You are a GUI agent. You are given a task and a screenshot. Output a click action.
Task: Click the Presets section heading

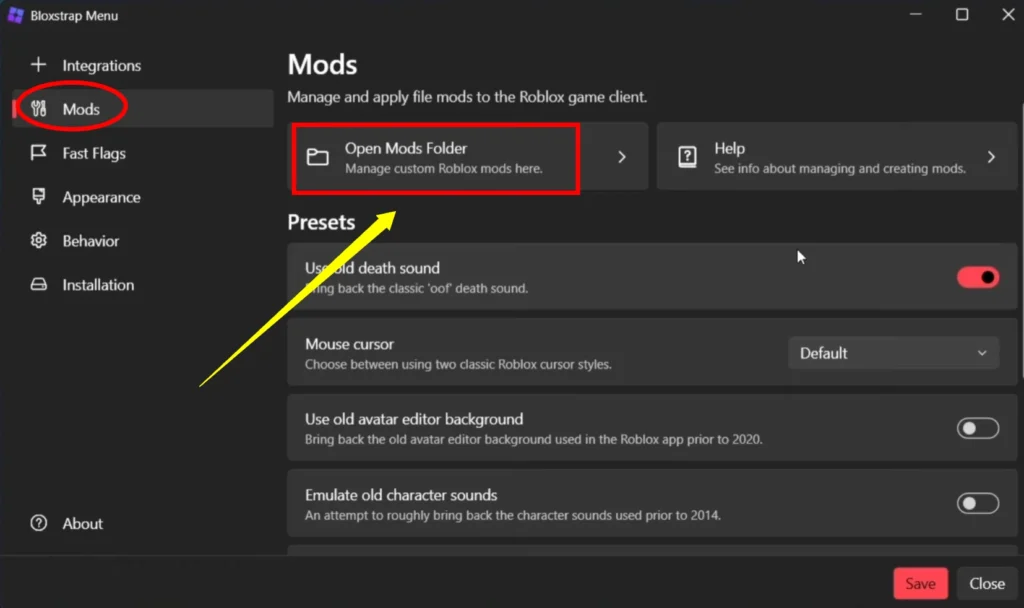321,222
